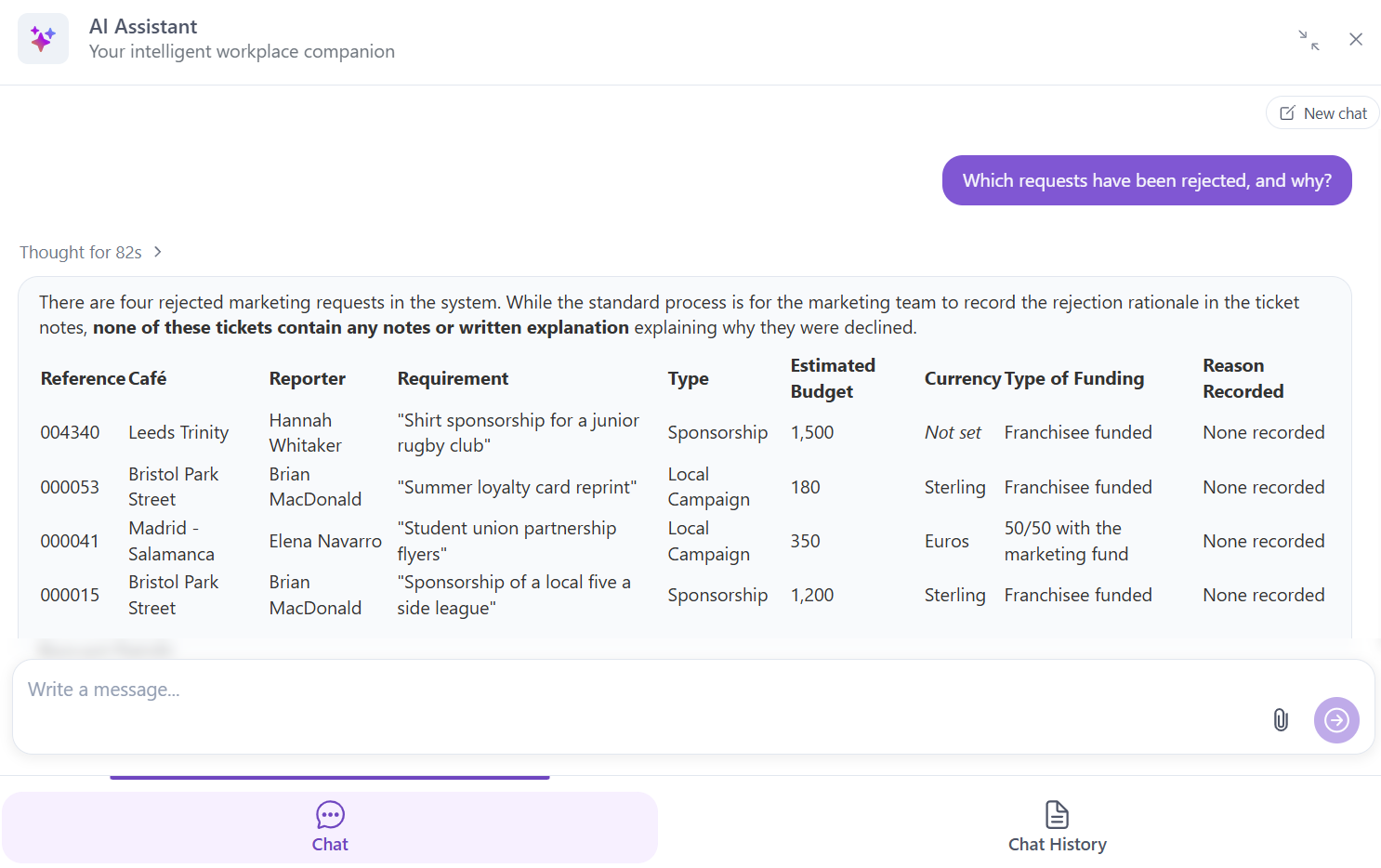
Task: Click the 'Your intelligent workplace companion' subtitle
Action: coord(242,52)
